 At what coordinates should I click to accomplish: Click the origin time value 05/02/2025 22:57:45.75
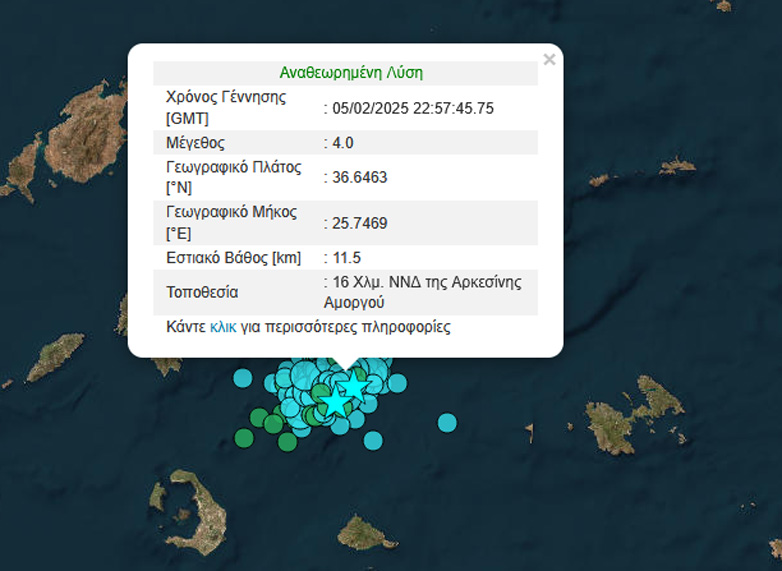413,108
